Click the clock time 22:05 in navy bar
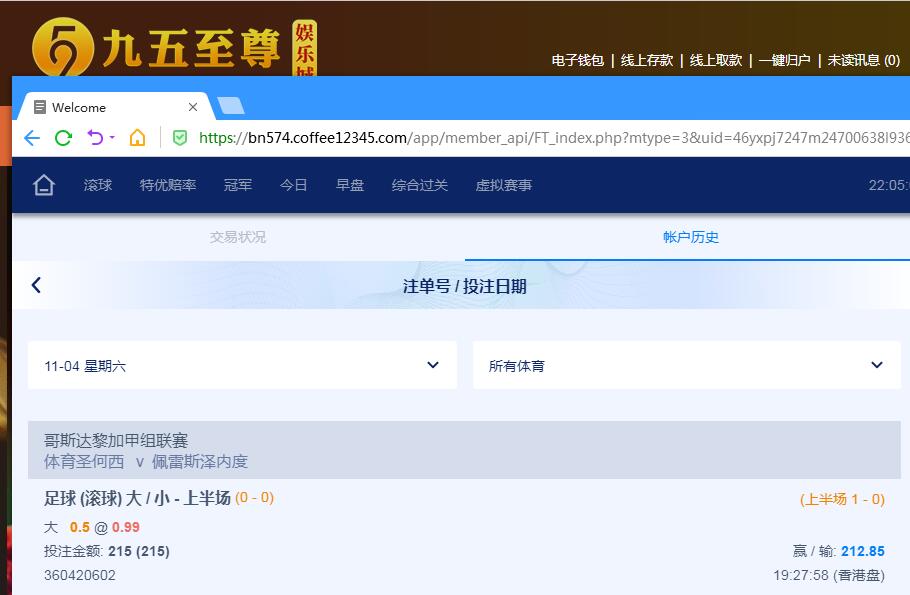Image resolution: width=910 pixels, height=595 pixels. point(889,185)
